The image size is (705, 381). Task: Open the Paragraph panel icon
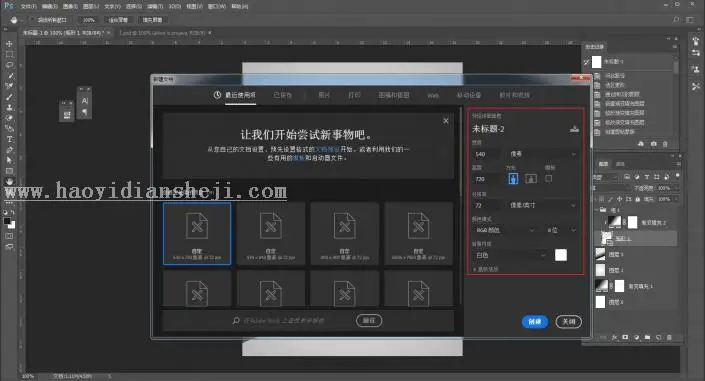(x=85, y=112)
